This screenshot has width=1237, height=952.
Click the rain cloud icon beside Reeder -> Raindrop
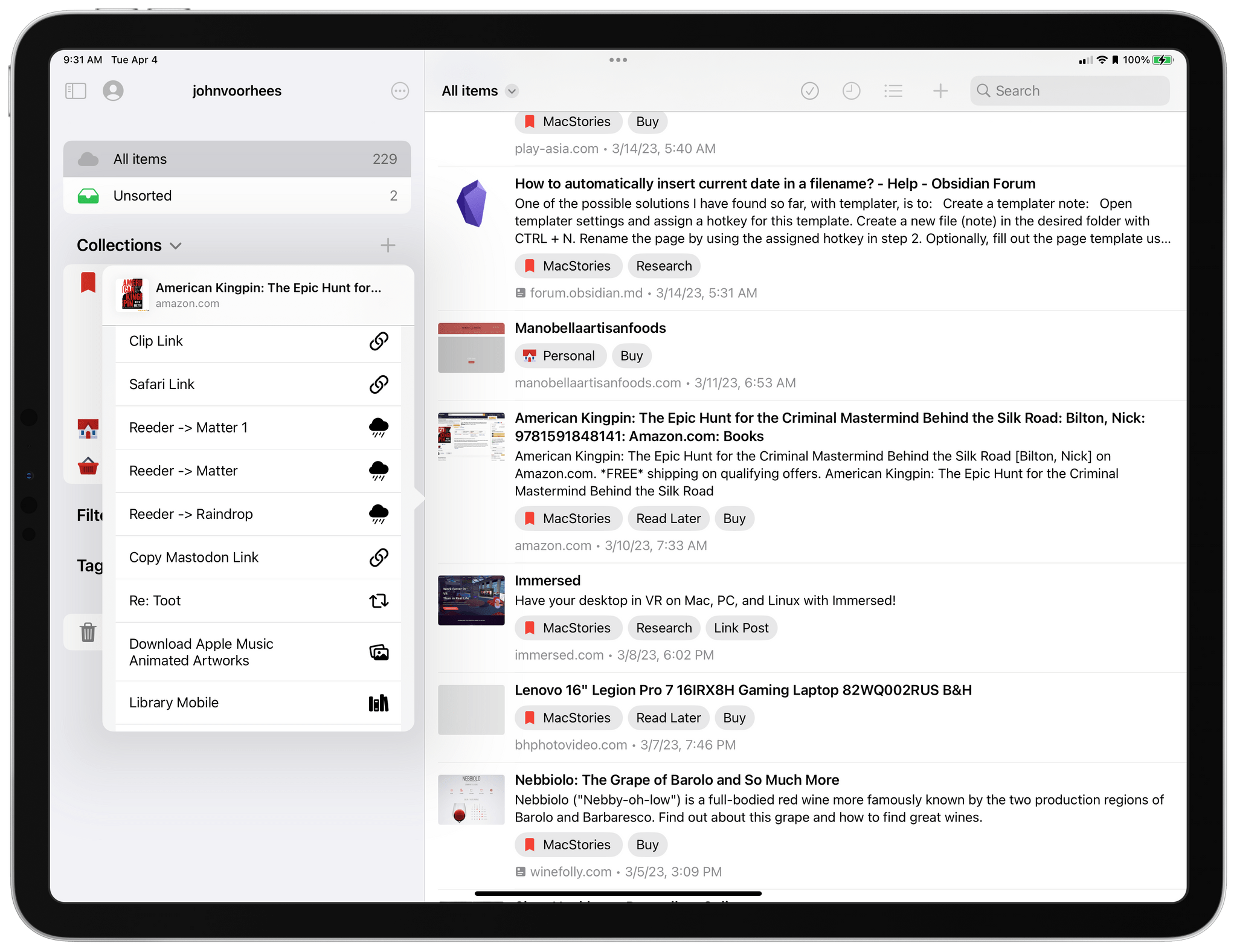[379, 514]
